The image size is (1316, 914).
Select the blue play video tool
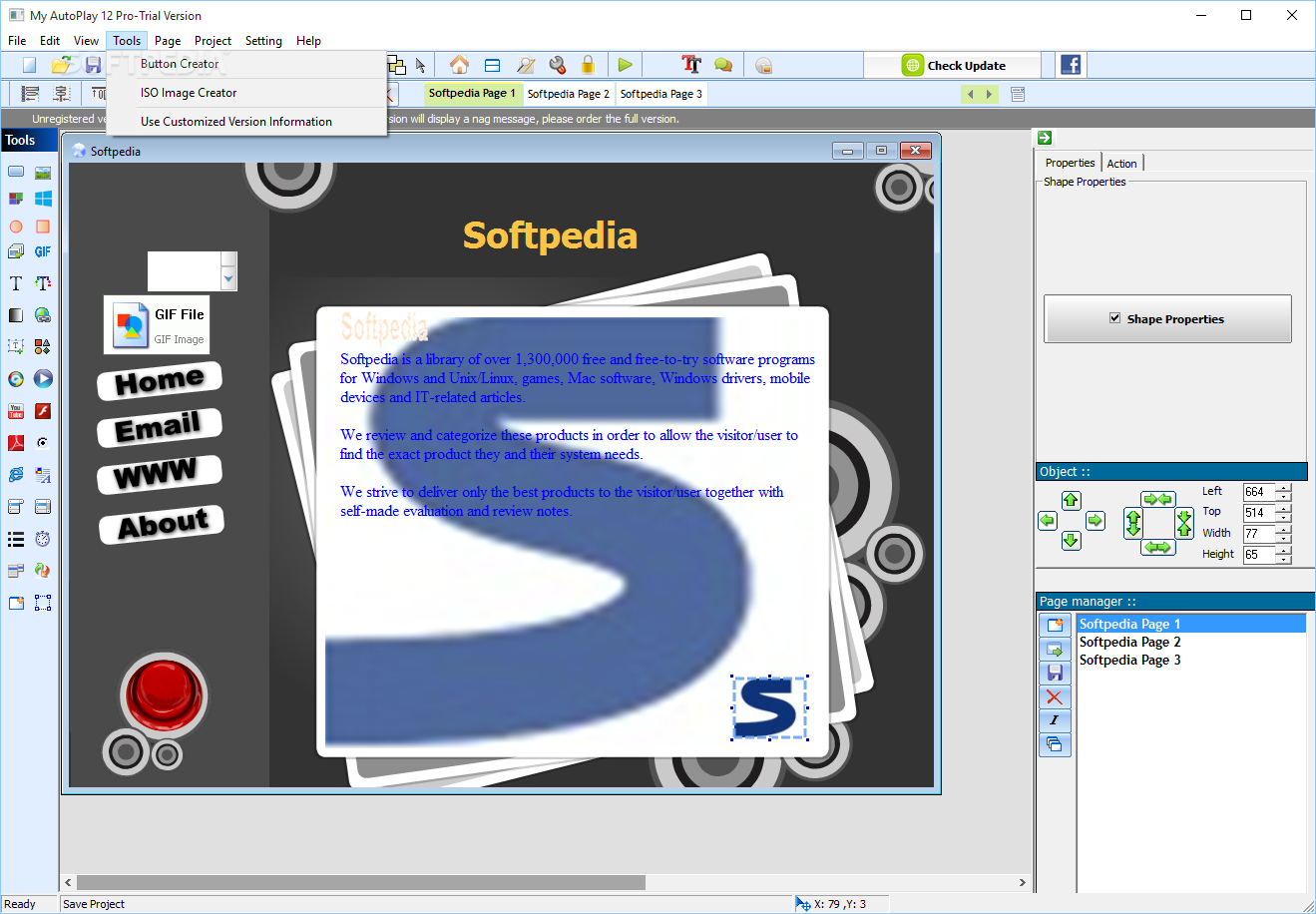point(43,379)
